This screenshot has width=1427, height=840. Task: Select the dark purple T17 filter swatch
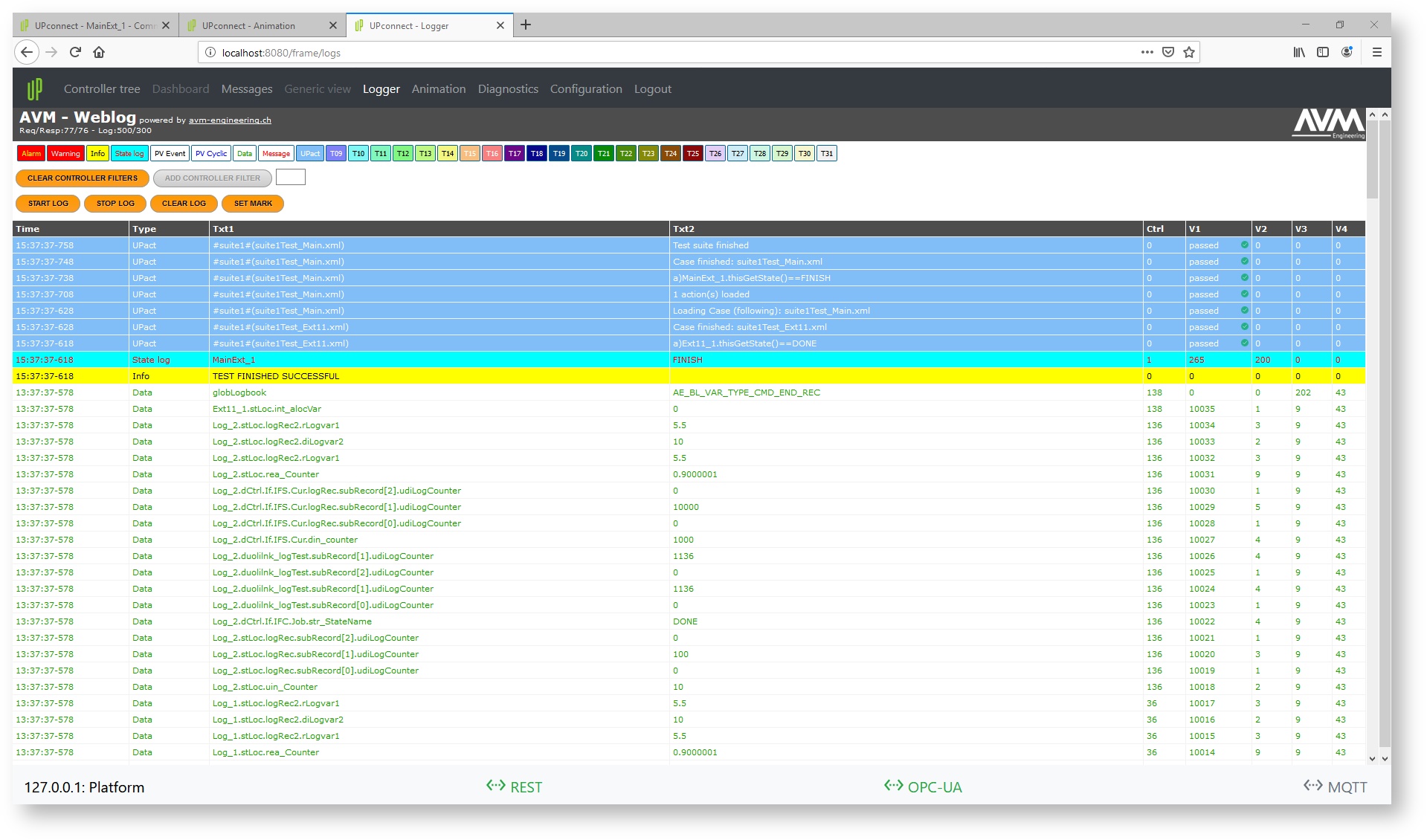515,154
